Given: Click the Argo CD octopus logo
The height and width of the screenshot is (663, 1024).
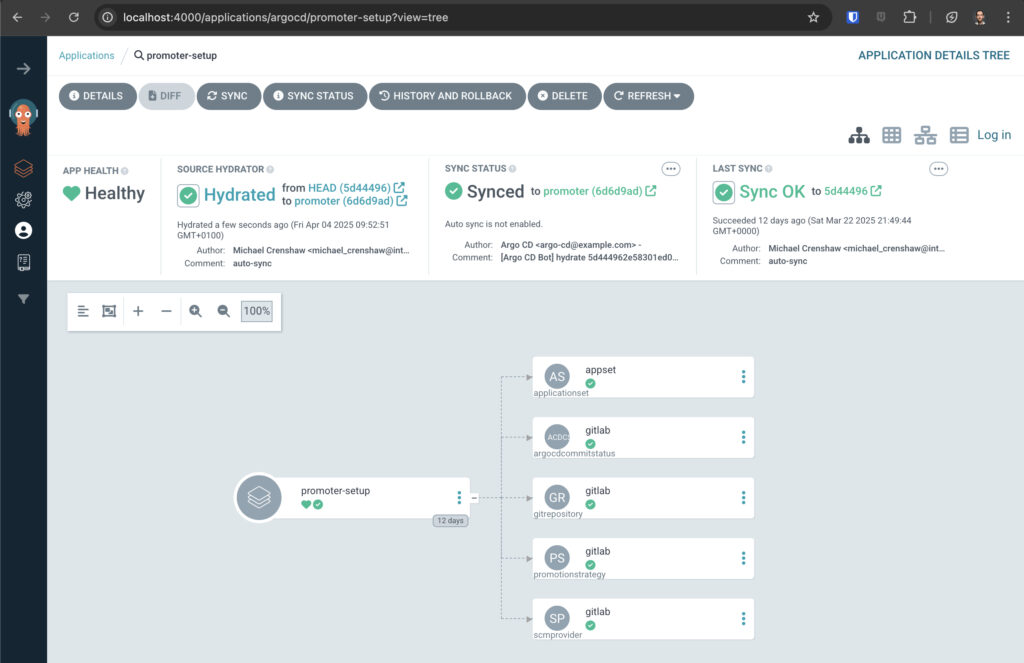Looking at the screenshot, I should (24, 118).
